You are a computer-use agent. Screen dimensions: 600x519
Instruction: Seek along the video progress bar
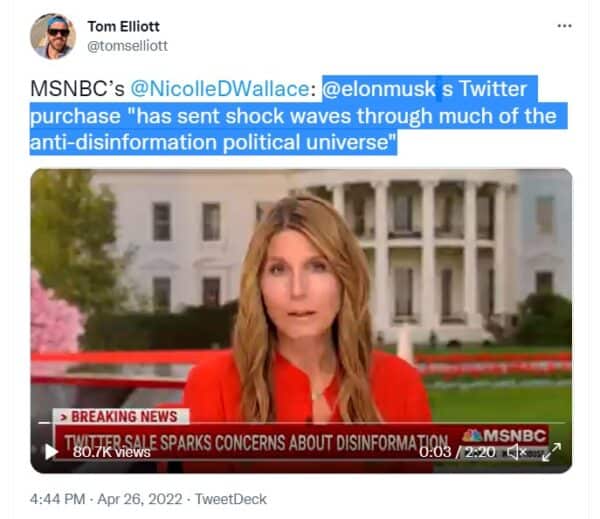pos(302,423)
